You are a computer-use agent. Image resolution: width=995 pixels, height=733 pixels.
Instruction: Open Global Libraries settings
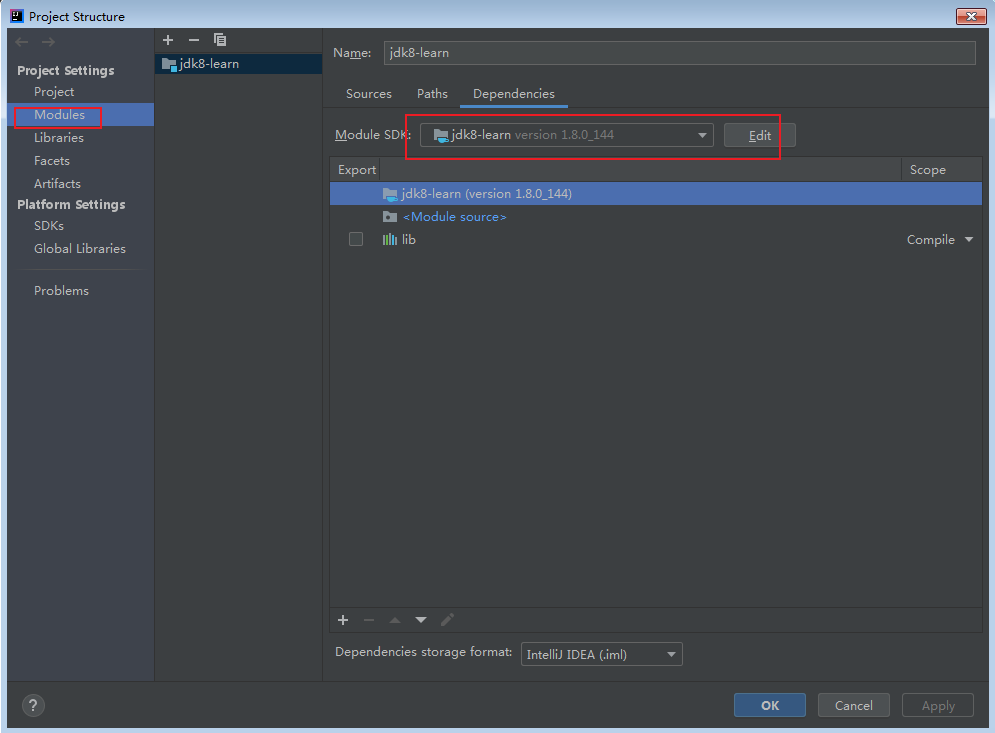pyautogui.click(x=80, y=248)
